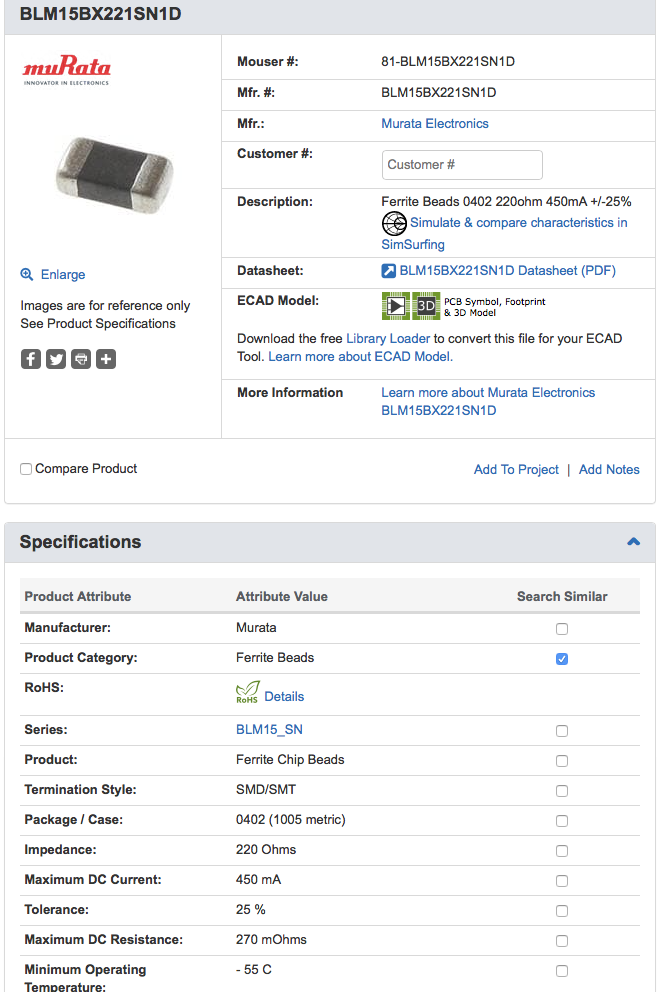657x992 pixels.
Task: Click the Enlarge magnifier icon
Action: pyautogui.click(x=27, y=274)
